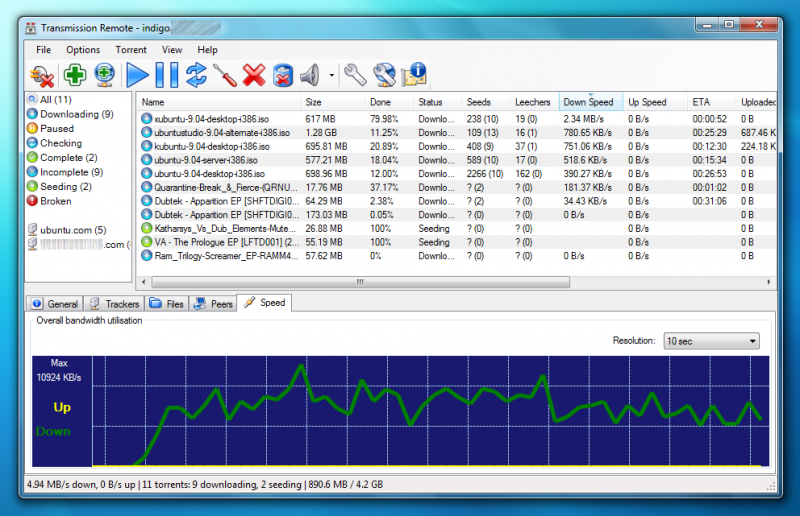Select the Complete (2) filter
The height and width of the screenshot is (516, 800).
[x=62, y=158]
